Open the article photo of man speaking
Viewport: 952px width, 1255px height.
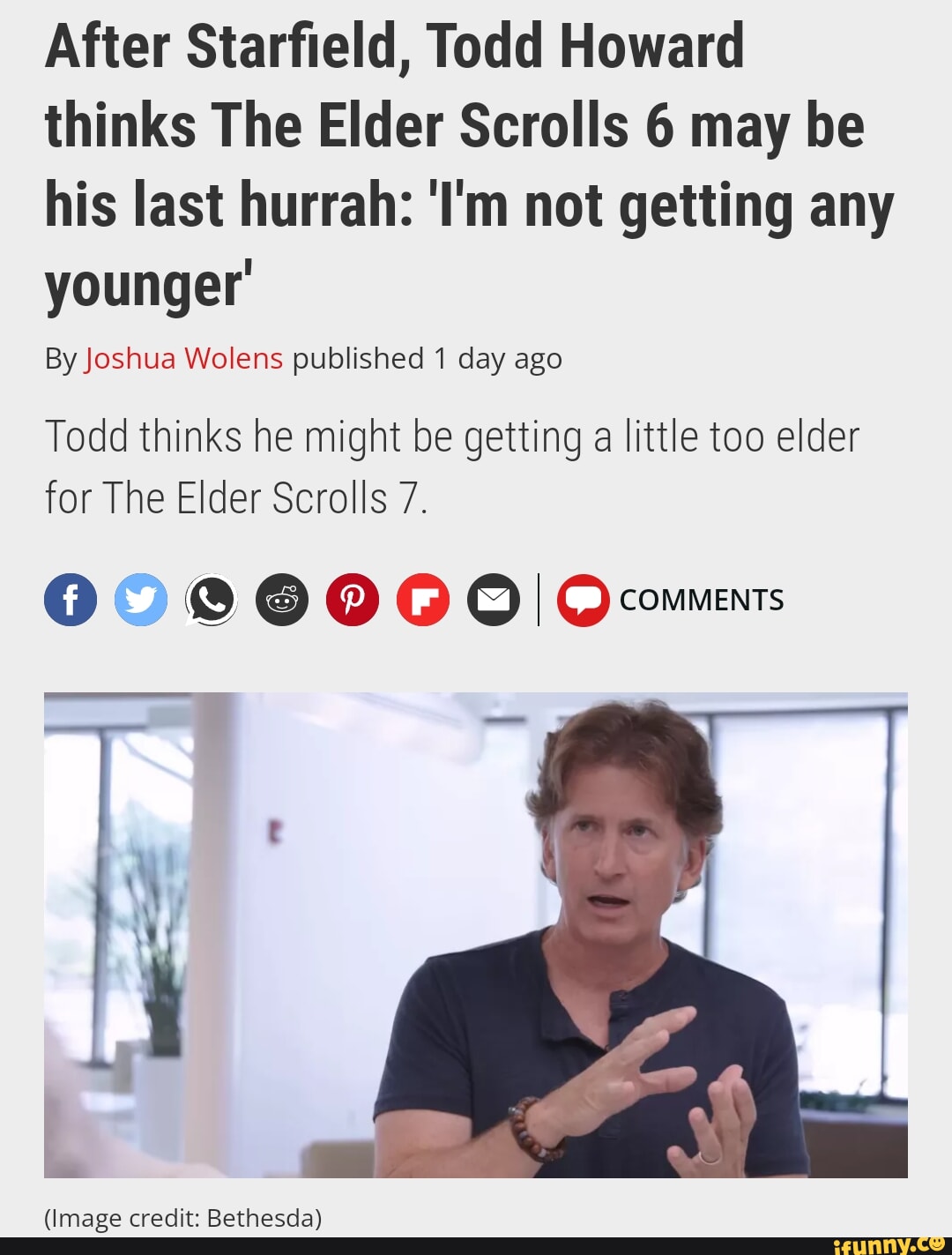[476, 935]
